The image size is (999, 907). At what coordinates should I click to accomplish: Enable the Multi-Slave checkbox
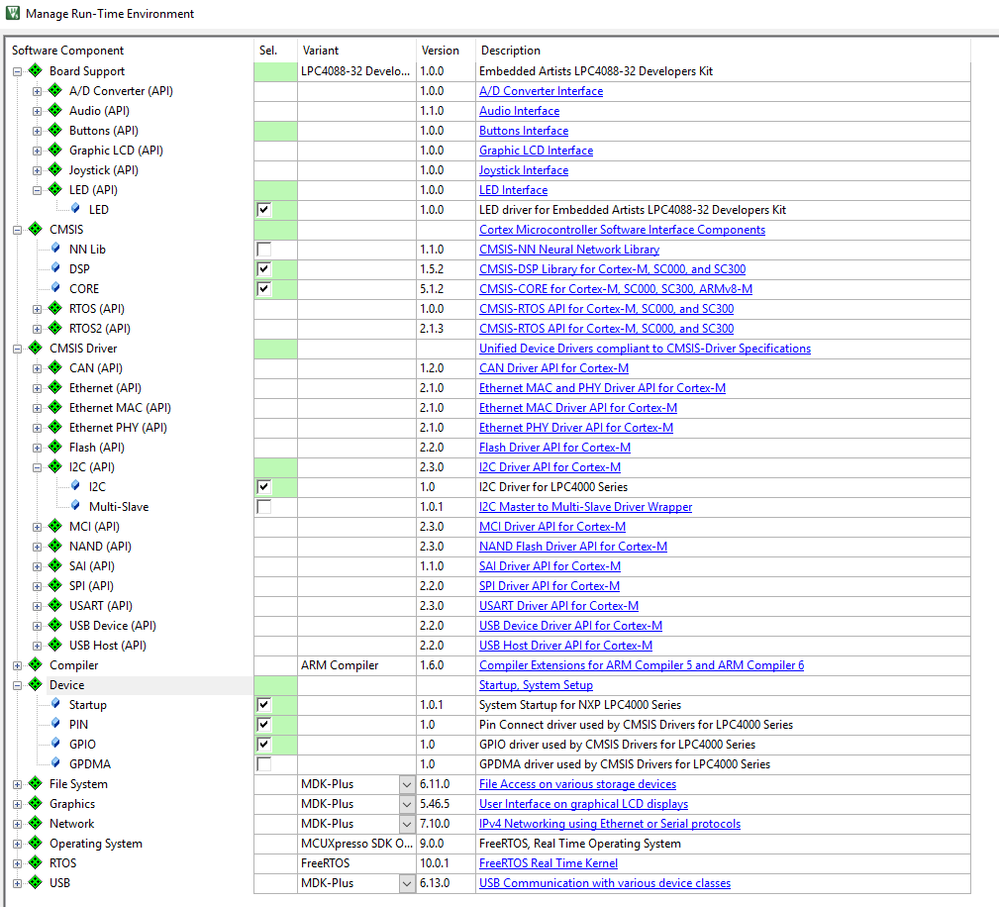point(264,506)
